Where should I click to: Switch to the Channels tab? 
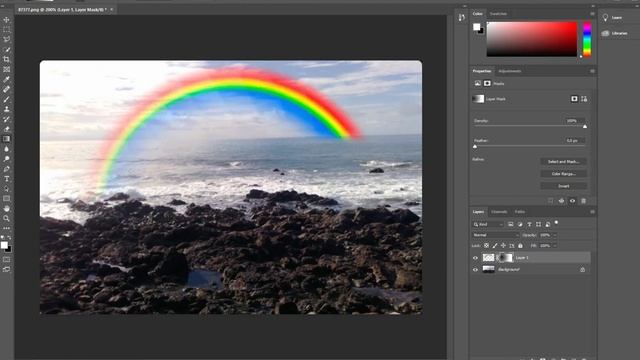pyautogui.click(x=499, y=212)
